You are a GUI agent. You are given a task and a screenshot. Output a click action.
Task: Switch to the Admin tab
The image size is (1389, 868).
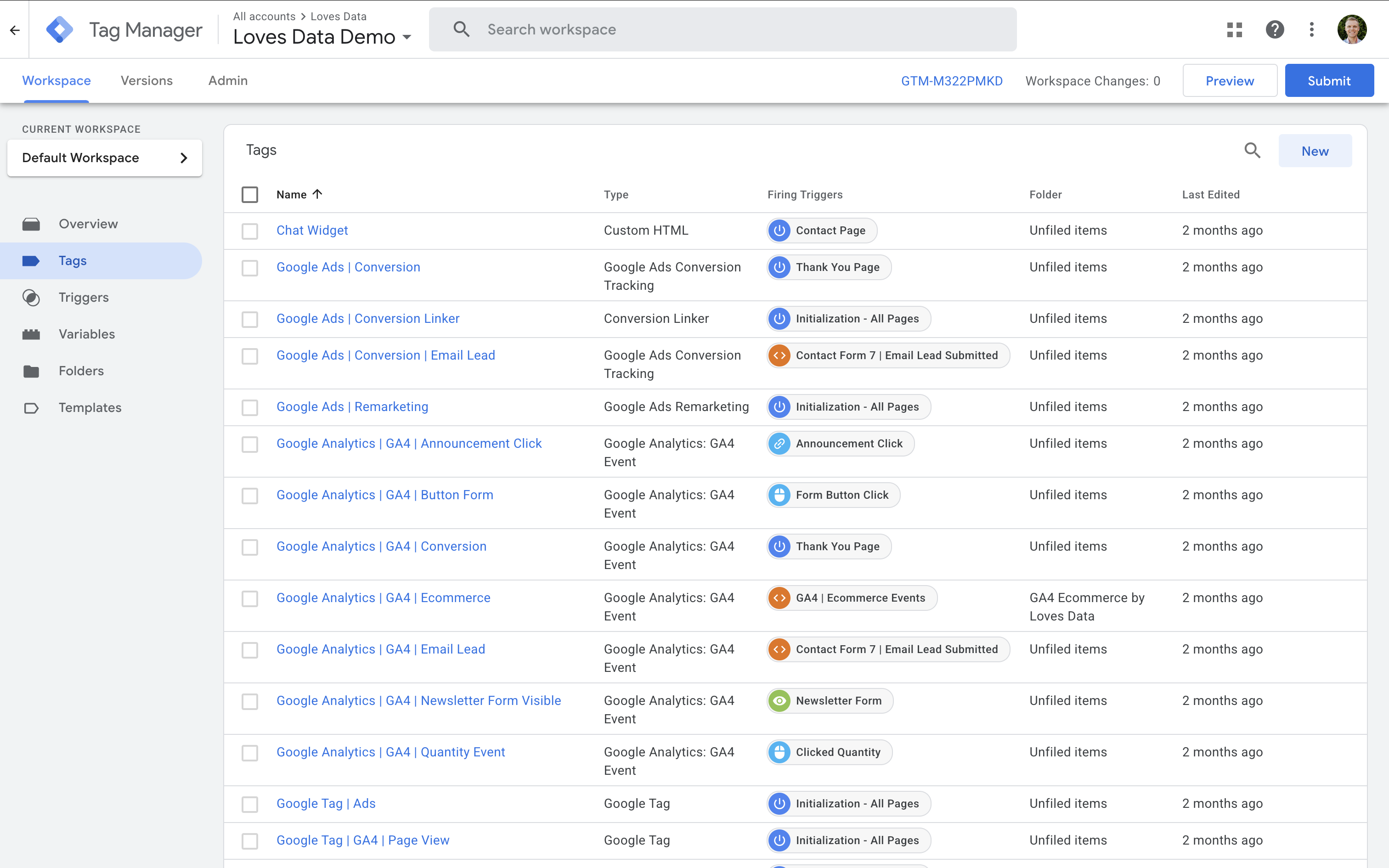click(228, 80)
